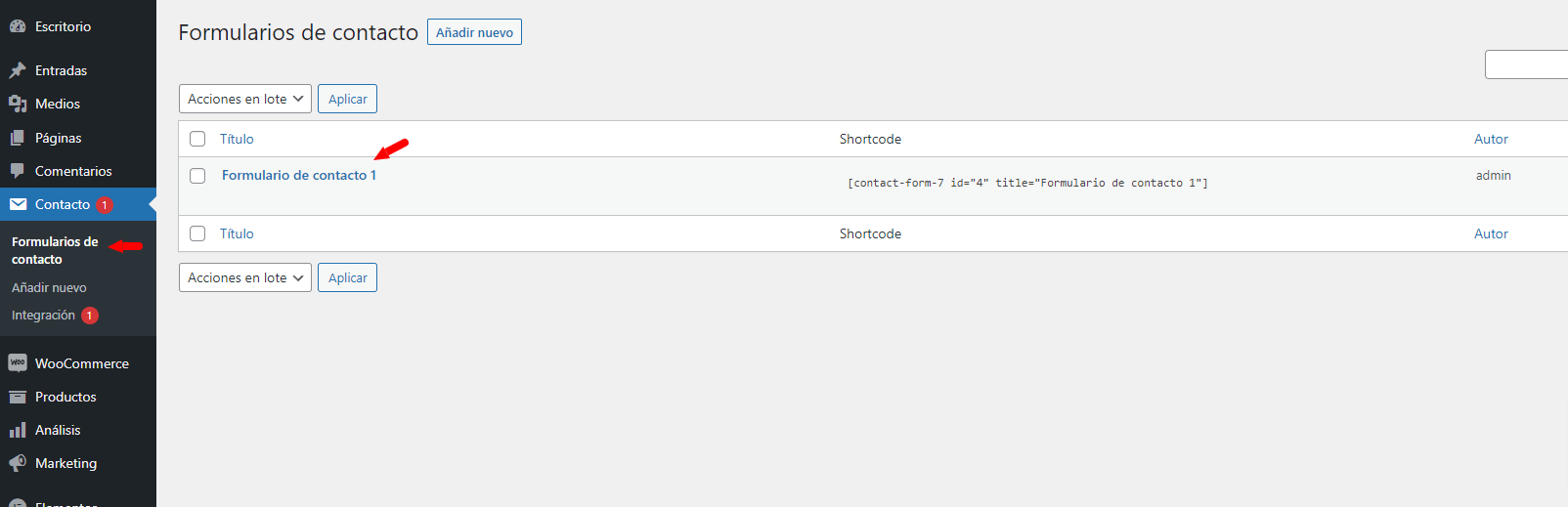Open the top Acciones en lote dropdown
1568x507 pixels.
pos(245,99)
